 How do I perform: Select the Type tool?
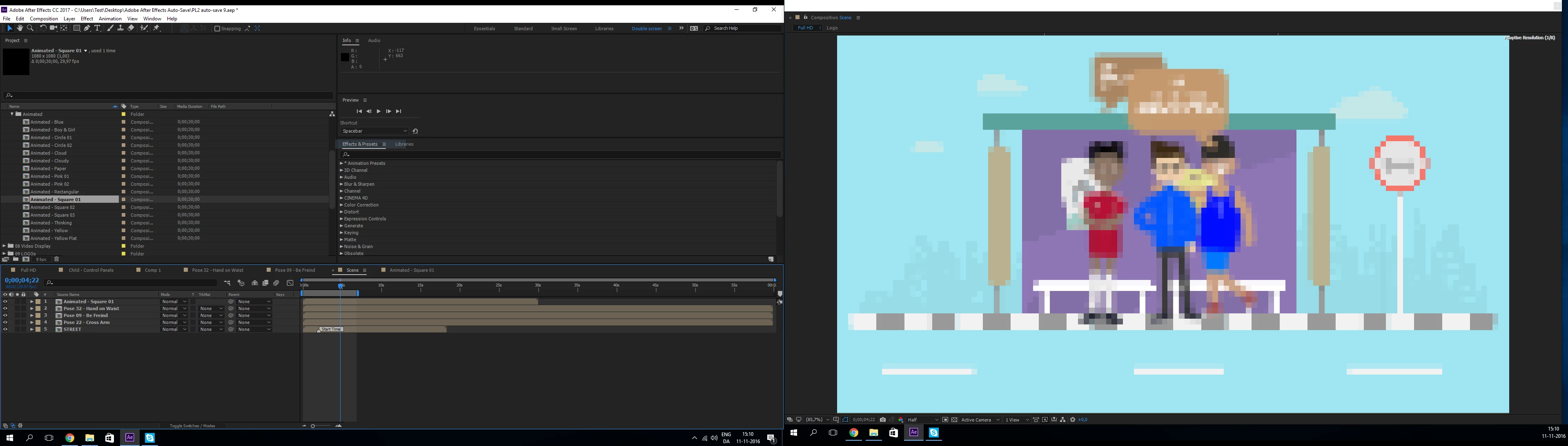(x=98, y=28)
